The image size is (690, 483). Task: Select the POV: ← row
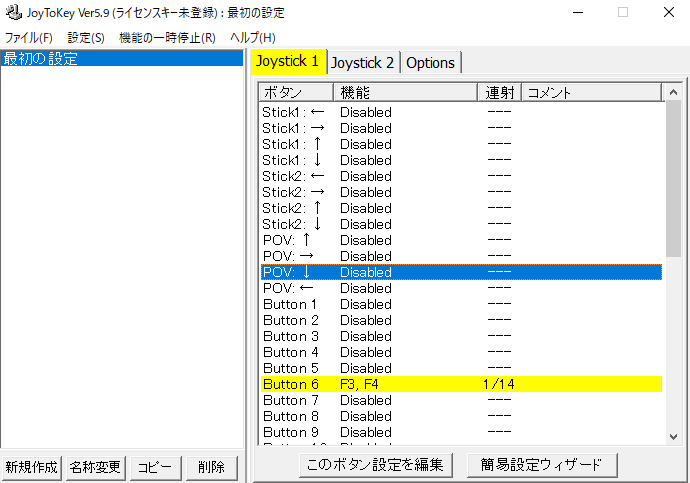tap(461, 288)
